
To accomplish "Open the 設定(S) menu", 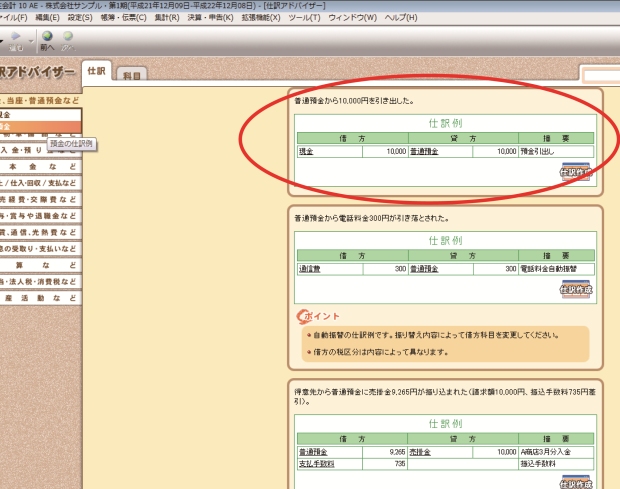I will coord(80,18).
